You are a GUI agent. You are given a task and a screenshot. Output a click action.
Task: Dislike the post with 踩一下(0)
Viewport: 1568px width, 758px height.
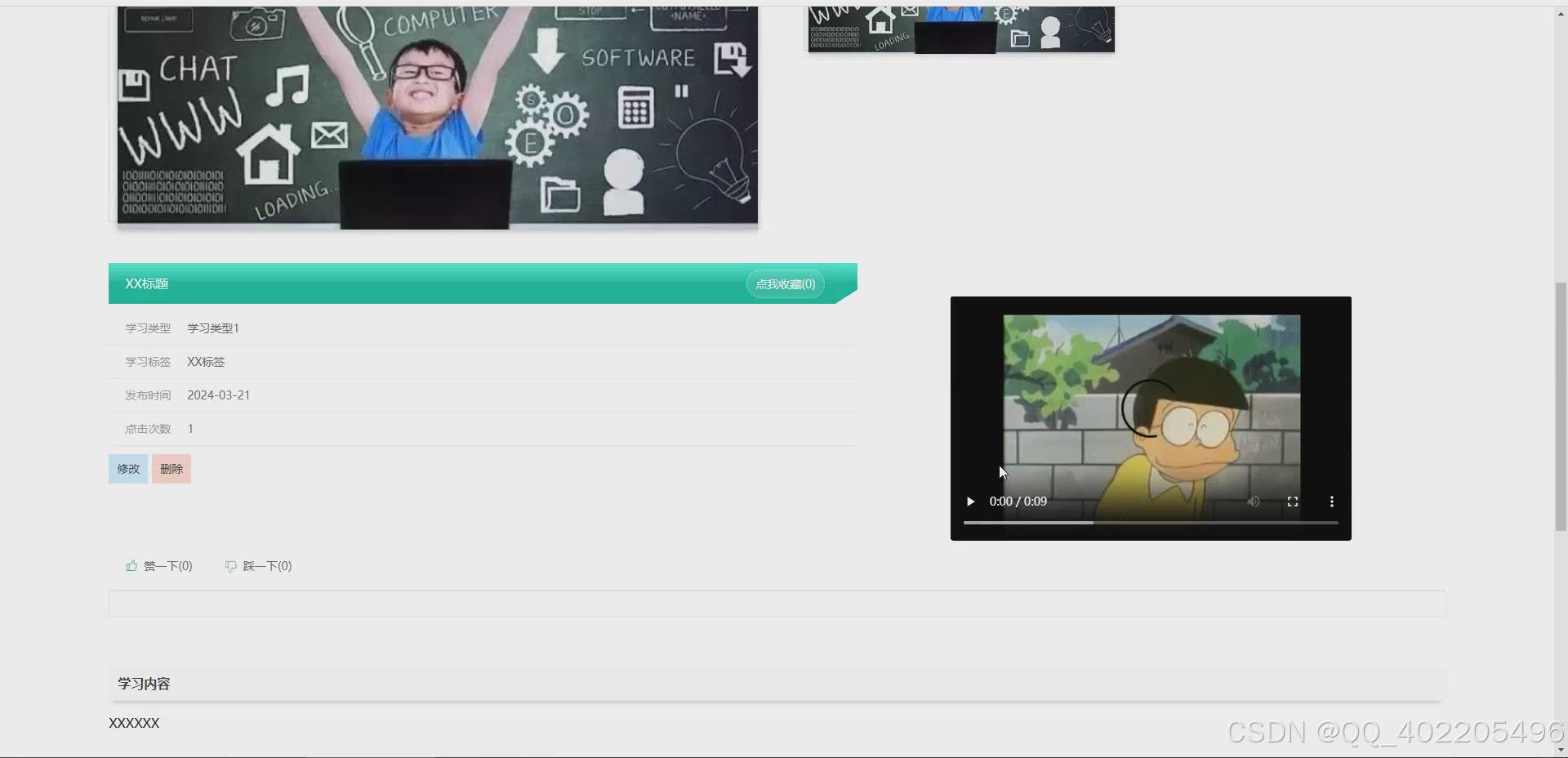coord(259,566)
